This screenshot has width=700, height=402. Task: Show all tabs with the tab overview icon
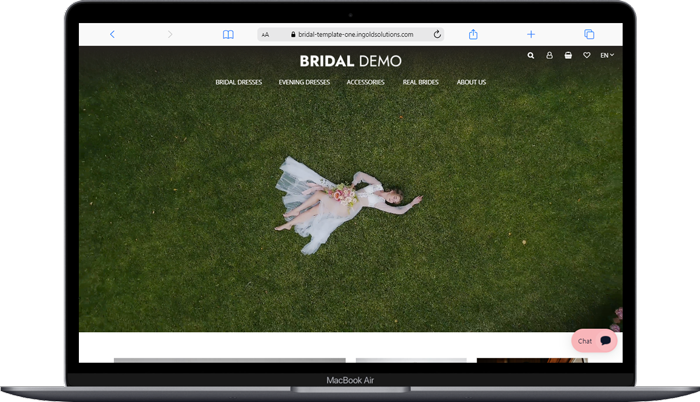click(589, 34)
